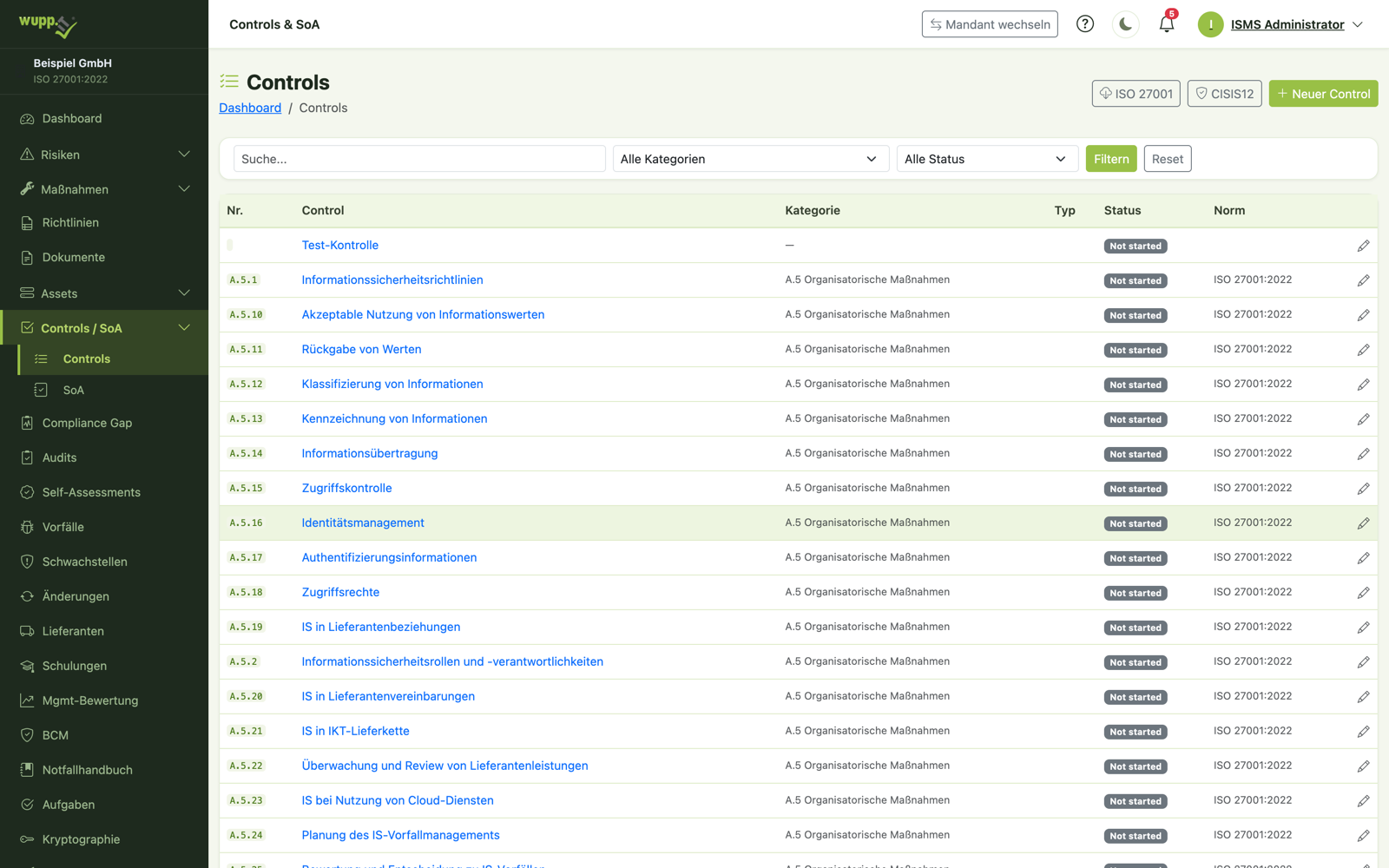Open Informationssicherheitsrollen und -verantwortlichkeiten link
This screenshot has height=868, width=1389.
(x=452, y=662)
